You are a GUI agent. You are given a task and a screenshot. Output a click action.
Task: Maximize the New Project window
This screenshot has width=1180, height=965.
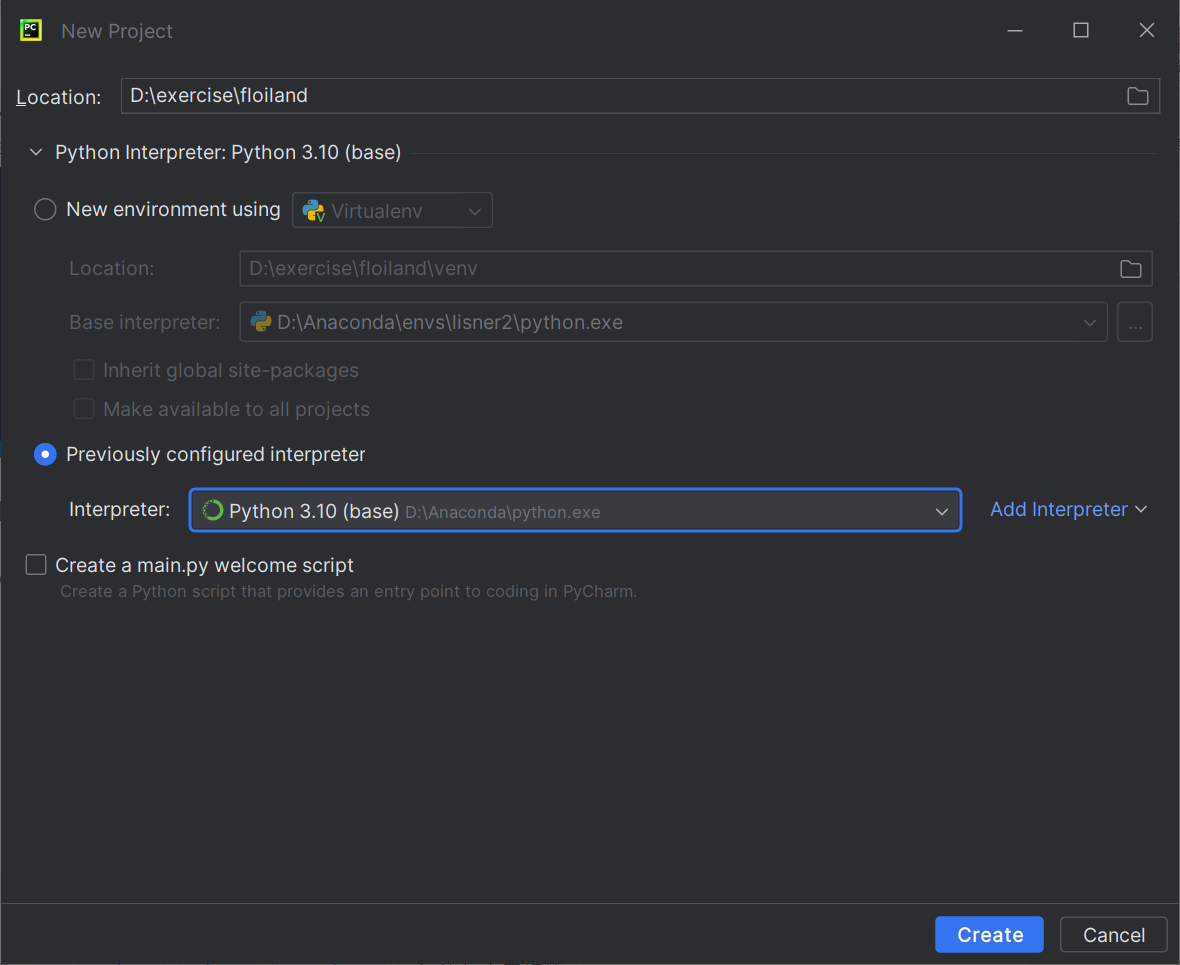click(1081, 30)
